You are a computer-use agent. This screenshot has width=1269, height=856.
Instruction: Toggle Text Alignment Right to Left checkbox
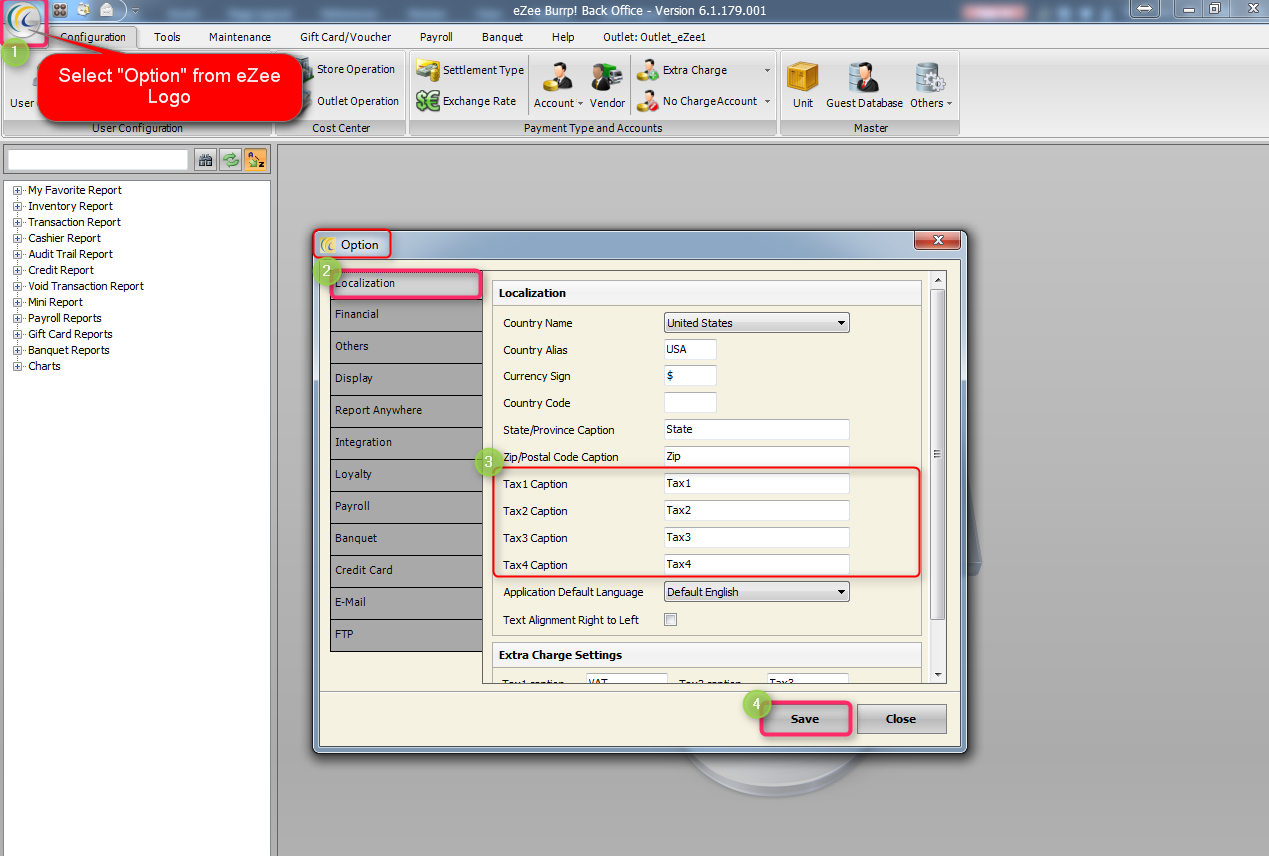coord(671,620)
